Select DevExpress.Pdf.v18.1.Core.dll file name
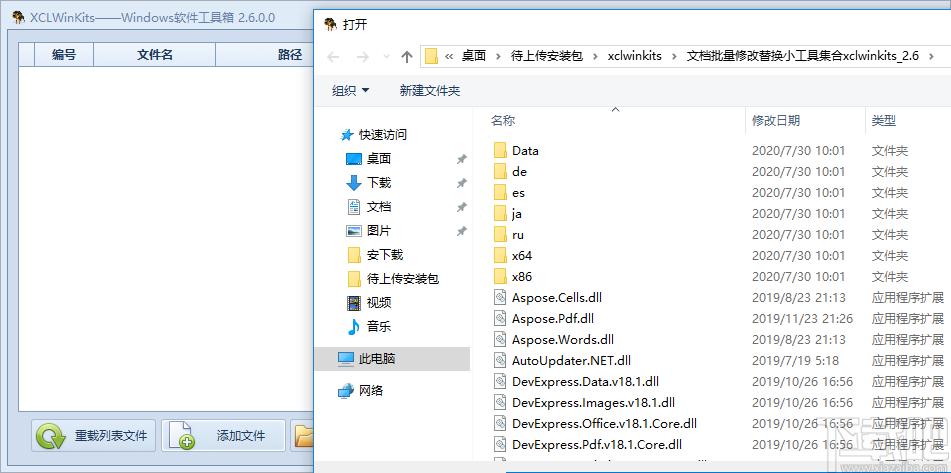Screen dimensions: 951x473 coord(597,444)
